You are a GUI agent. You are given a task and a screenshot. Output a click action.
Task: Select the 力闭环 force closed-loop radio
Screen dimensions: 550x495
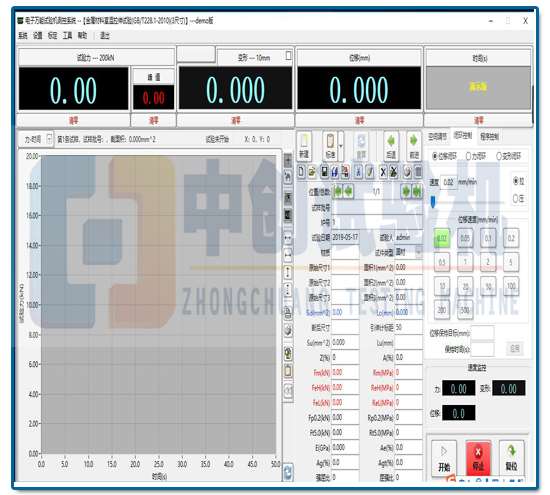pyautogui.click(x=476, y=156)
